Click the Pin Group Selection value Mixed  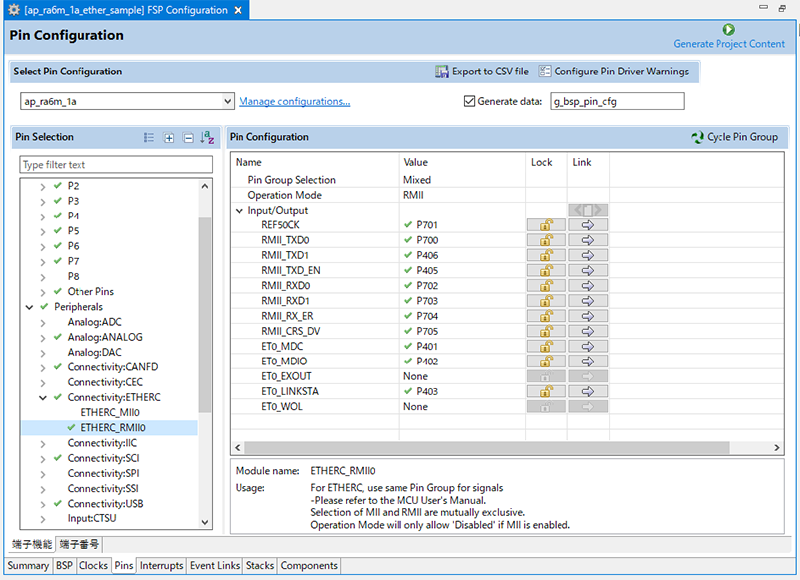point(417,180)
